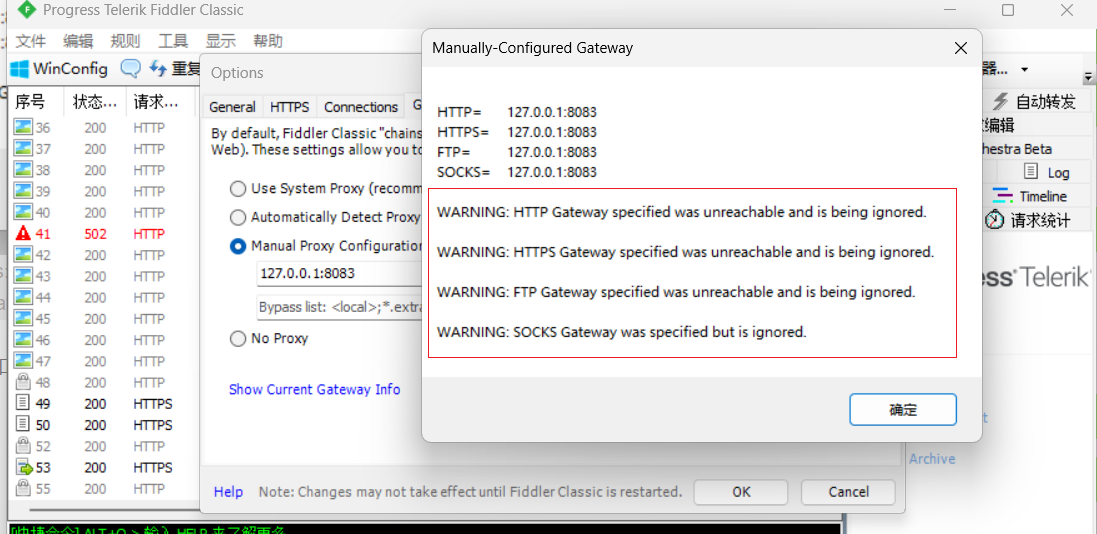Click the 请求 protocol column header
Screen dimensions: 1097x534
160,103
